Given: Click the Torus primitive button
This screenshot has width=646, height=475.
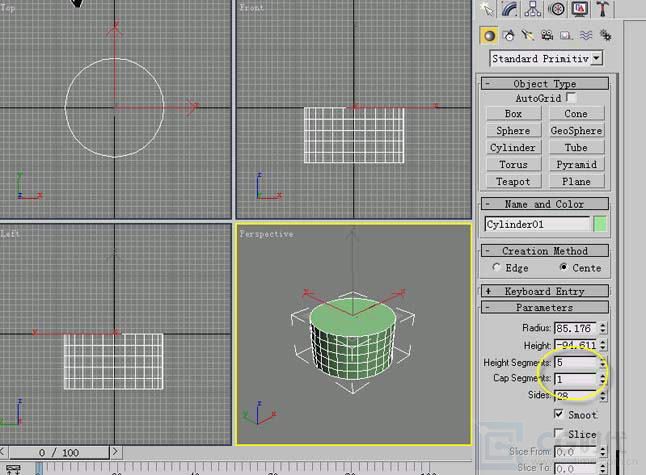Looking at the screenshot, I should point(514,164).
